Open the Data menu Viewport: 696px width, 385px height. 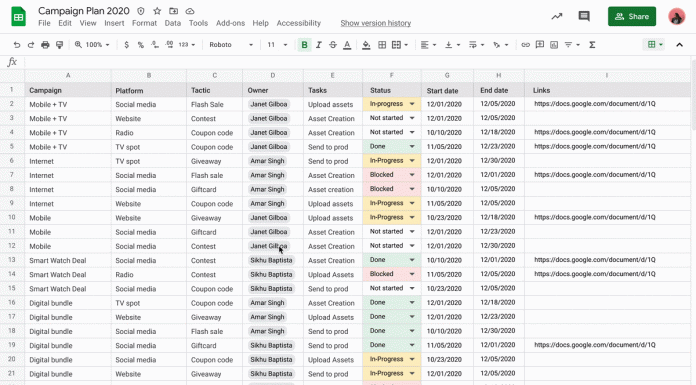click(173, 23)
